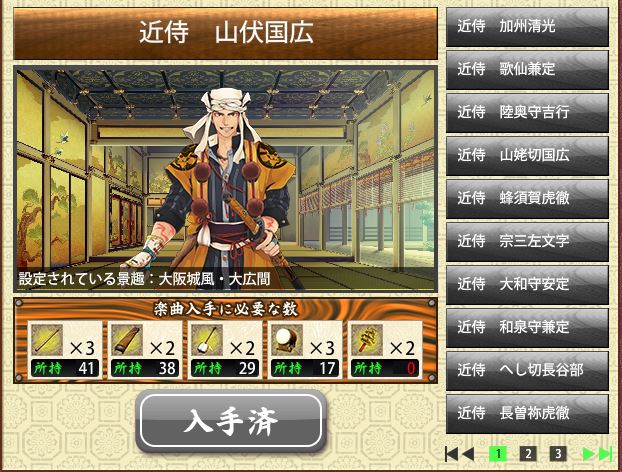Click the flute instrument icon
This screenshot has width=622, height=472.
47,340
